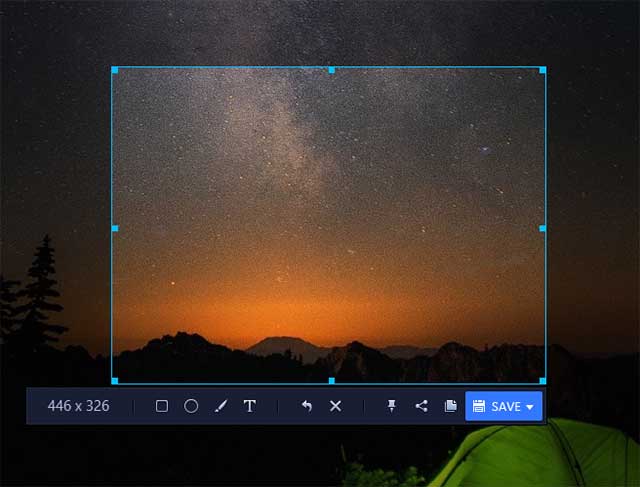Screen dimensions: 640x487
Task: Grab the left-middle selection handle
Action: (115, 228)
